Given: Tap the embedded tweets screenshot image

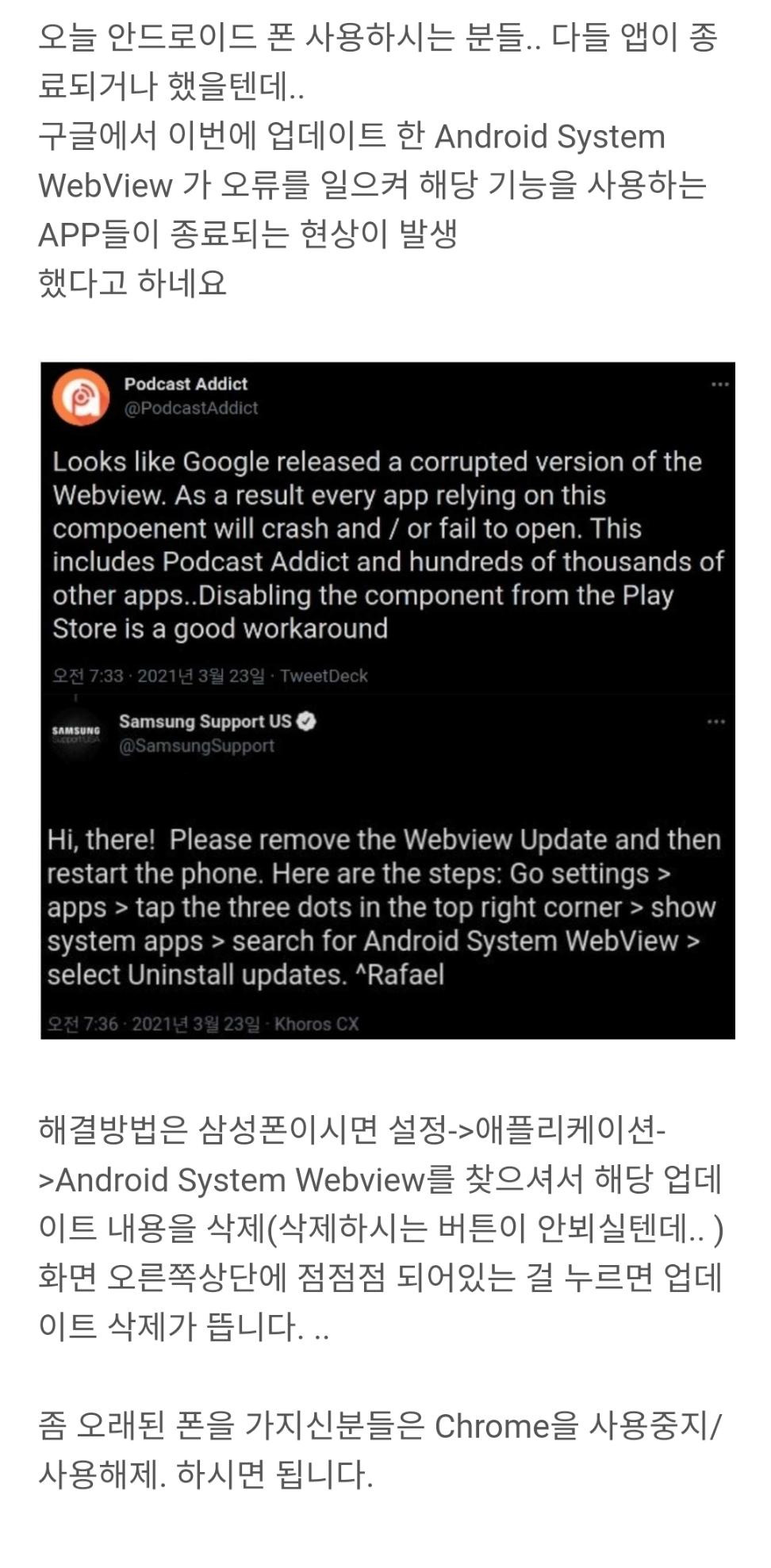Looking at the screenshot, I should pos(388,700).
